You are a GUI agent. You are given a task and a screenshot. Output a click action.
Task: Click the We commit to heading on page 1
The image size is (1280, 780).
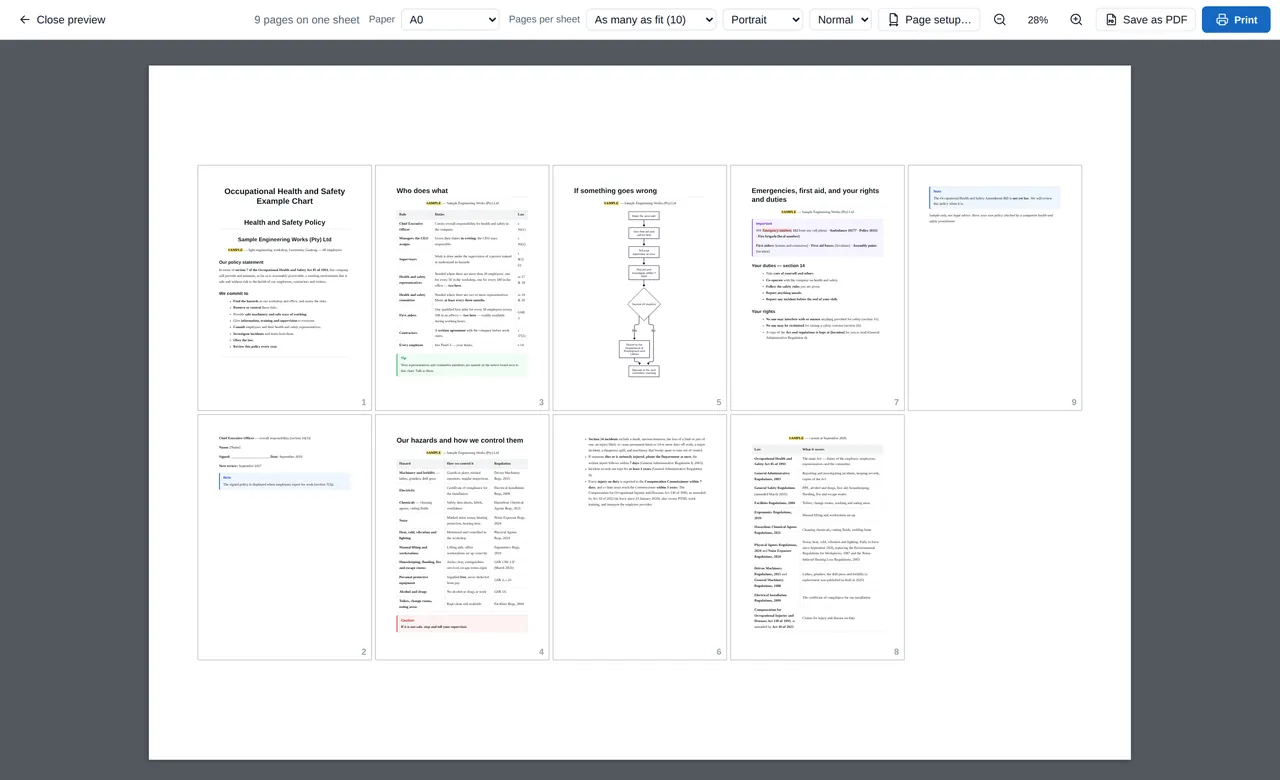click(x=234, y=293)
